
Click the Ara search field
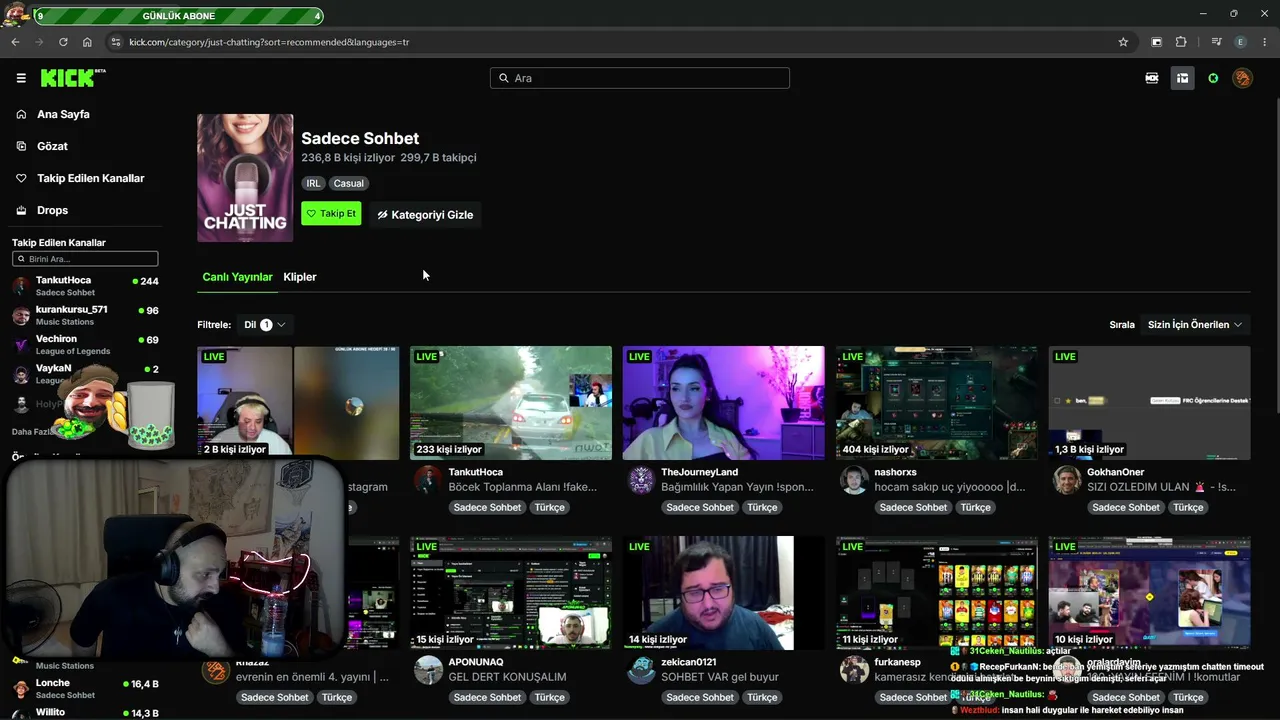tap(640, 78)
